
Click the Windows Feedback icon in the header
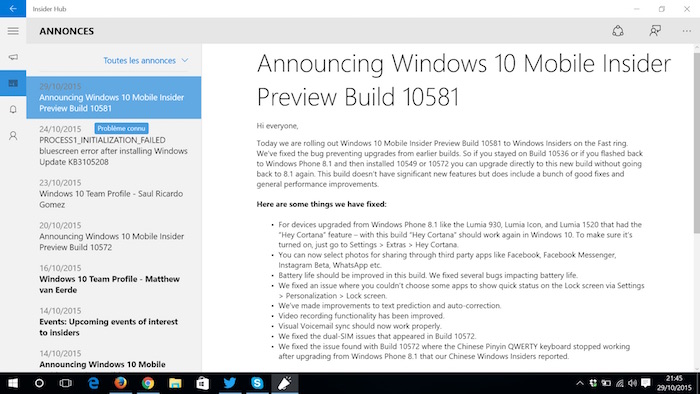click(618, 31)
